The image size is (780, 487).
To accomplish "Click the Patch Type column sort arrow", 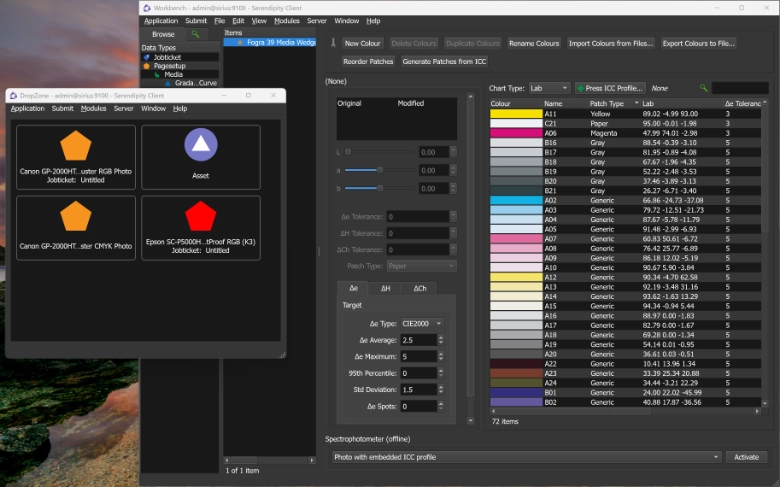I will [636, 103].
